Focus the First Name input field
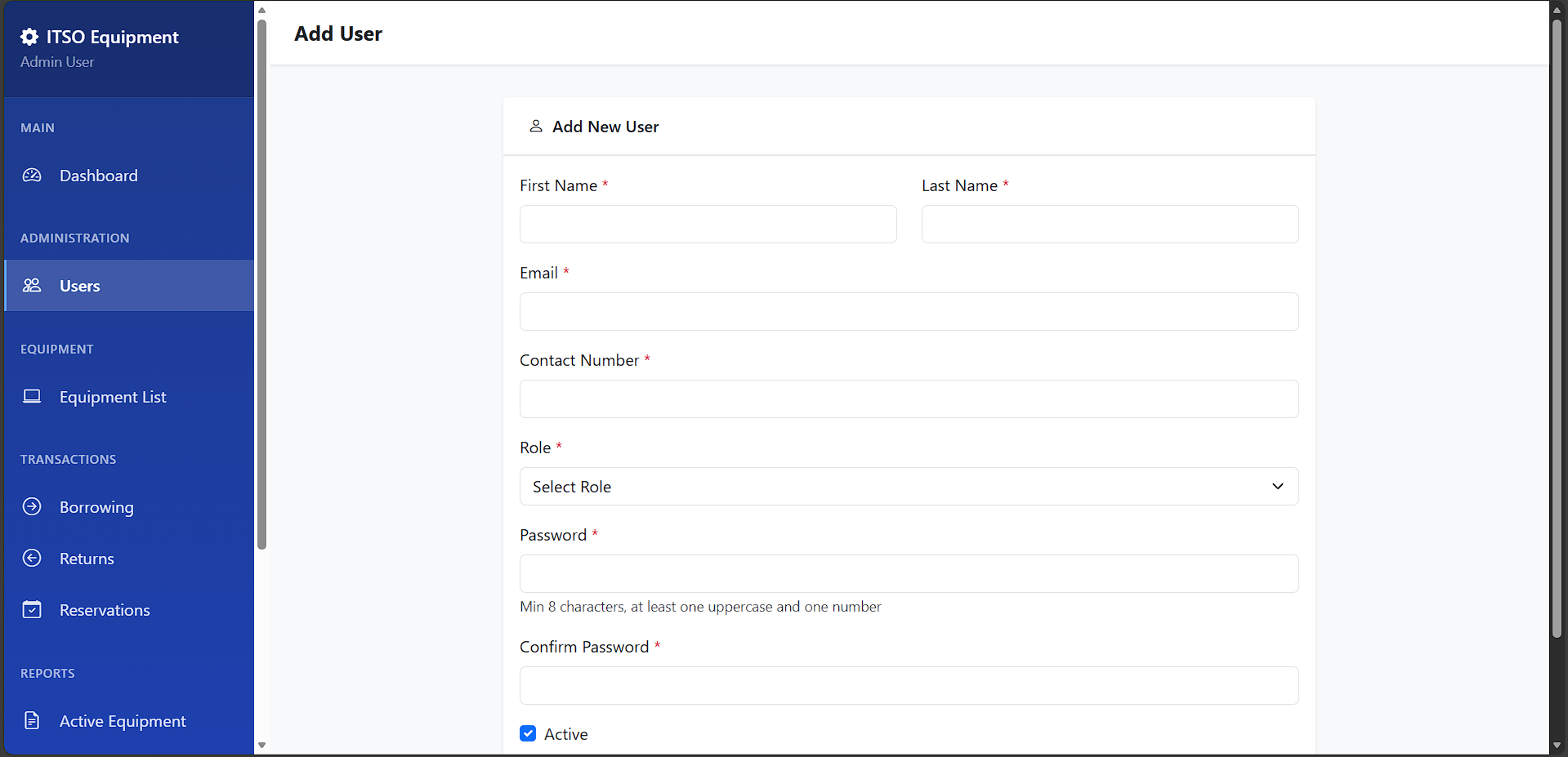The image size is (1568, 757). click(708, 225)
